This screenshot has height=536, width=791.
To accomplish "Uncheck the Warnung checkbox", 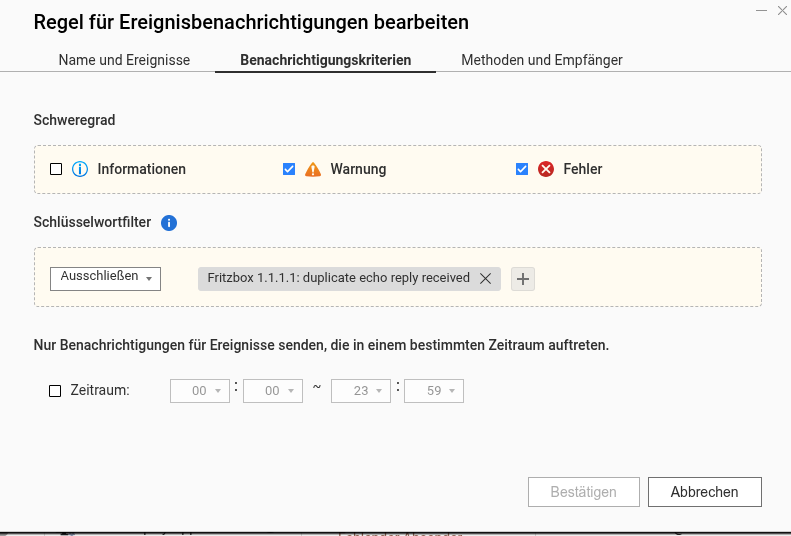I will click(x=289, y=169).
